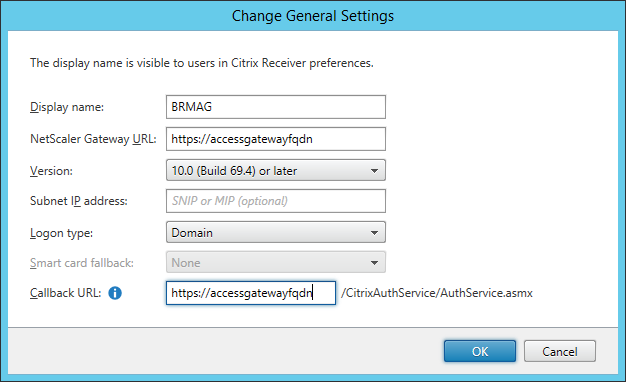Dismiss the dialog with the Cancel button

[560, 351]
